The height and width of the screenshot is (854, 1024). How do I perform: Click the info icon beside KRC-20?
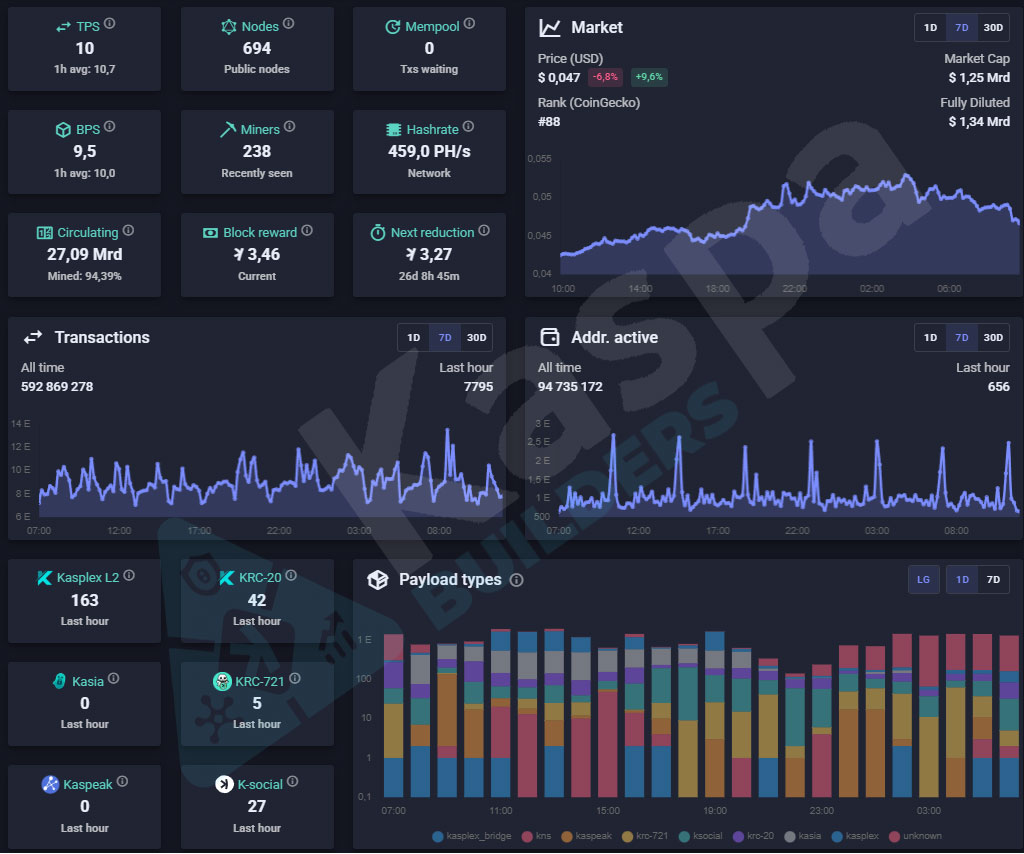291,575
